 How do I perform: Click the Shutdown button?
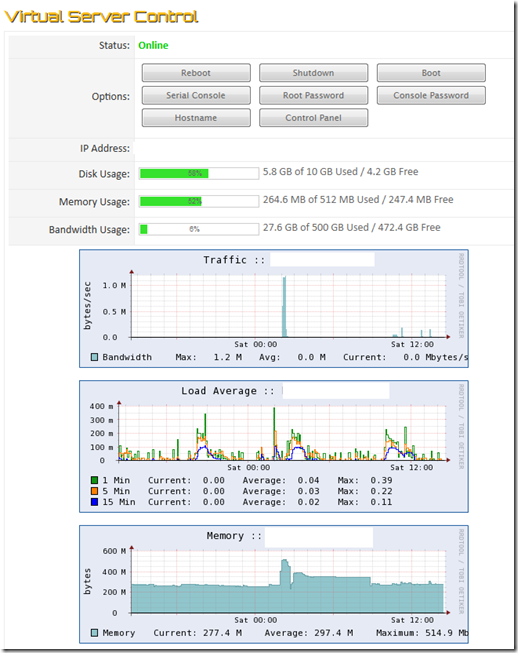pyautogui.click(x=314, y=73)
